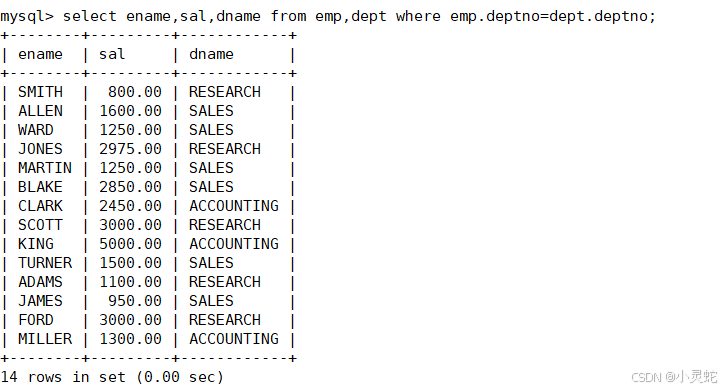Click the mysql> prompt text

(27, 17)
